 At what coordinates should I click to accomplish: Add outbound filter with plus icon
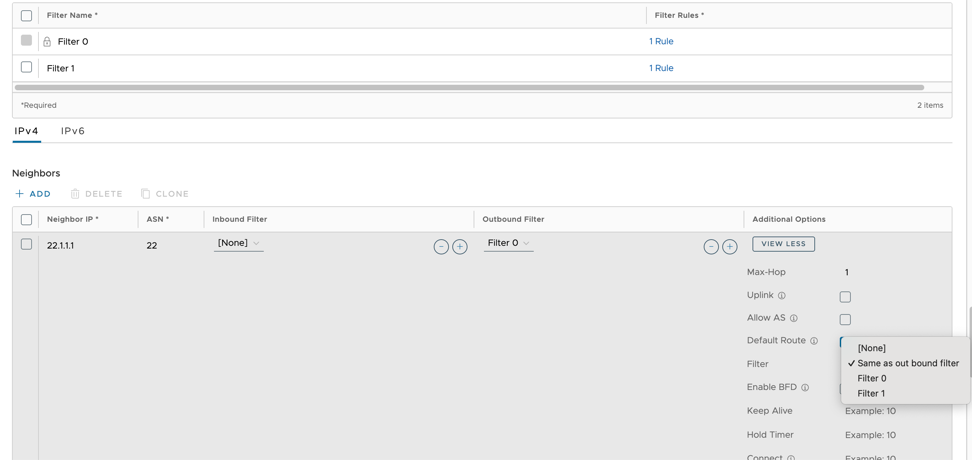(x=730, y=246)
